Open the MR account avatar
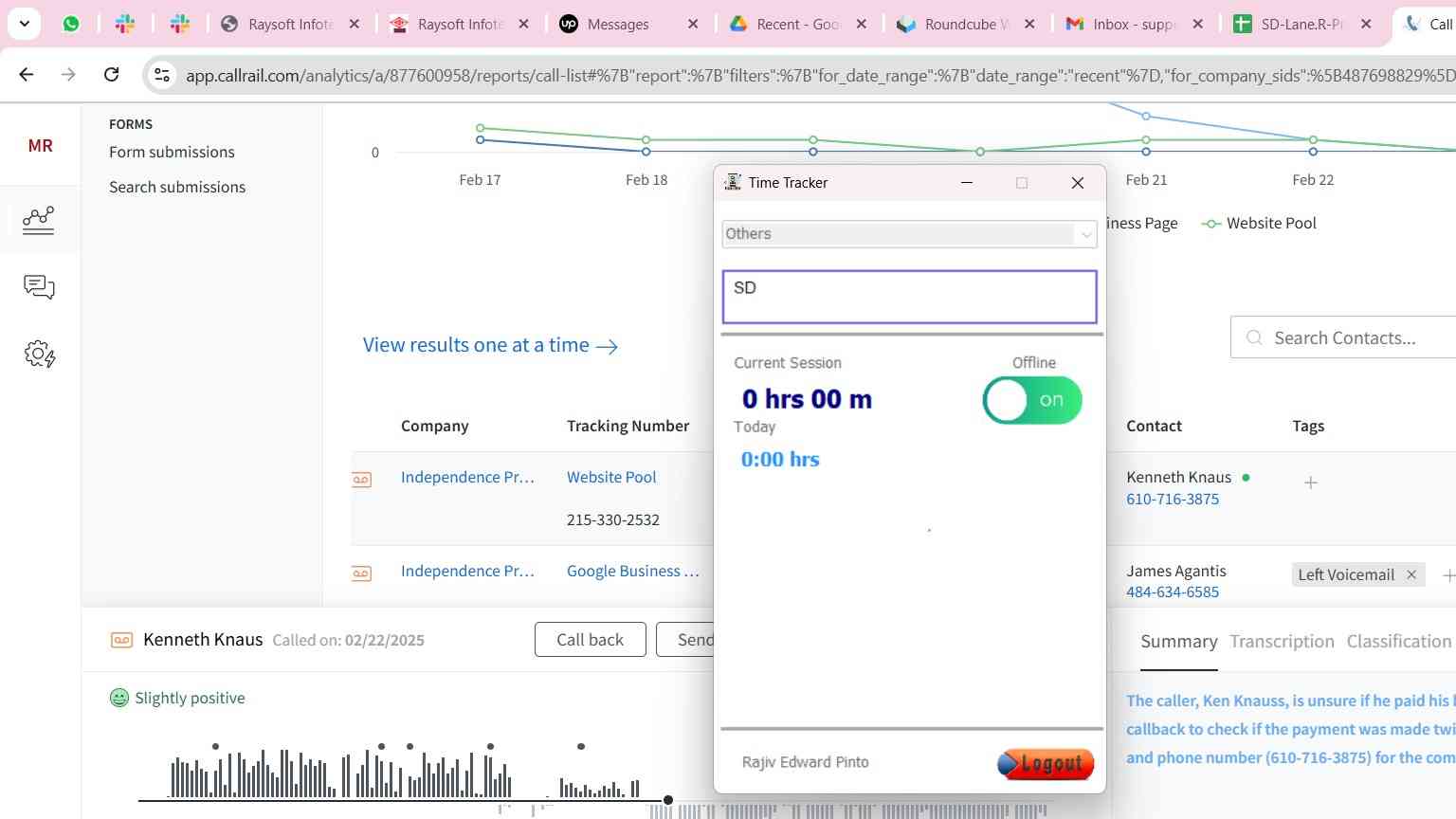Viewport: 1456px width, 819px height. (40, 145)
